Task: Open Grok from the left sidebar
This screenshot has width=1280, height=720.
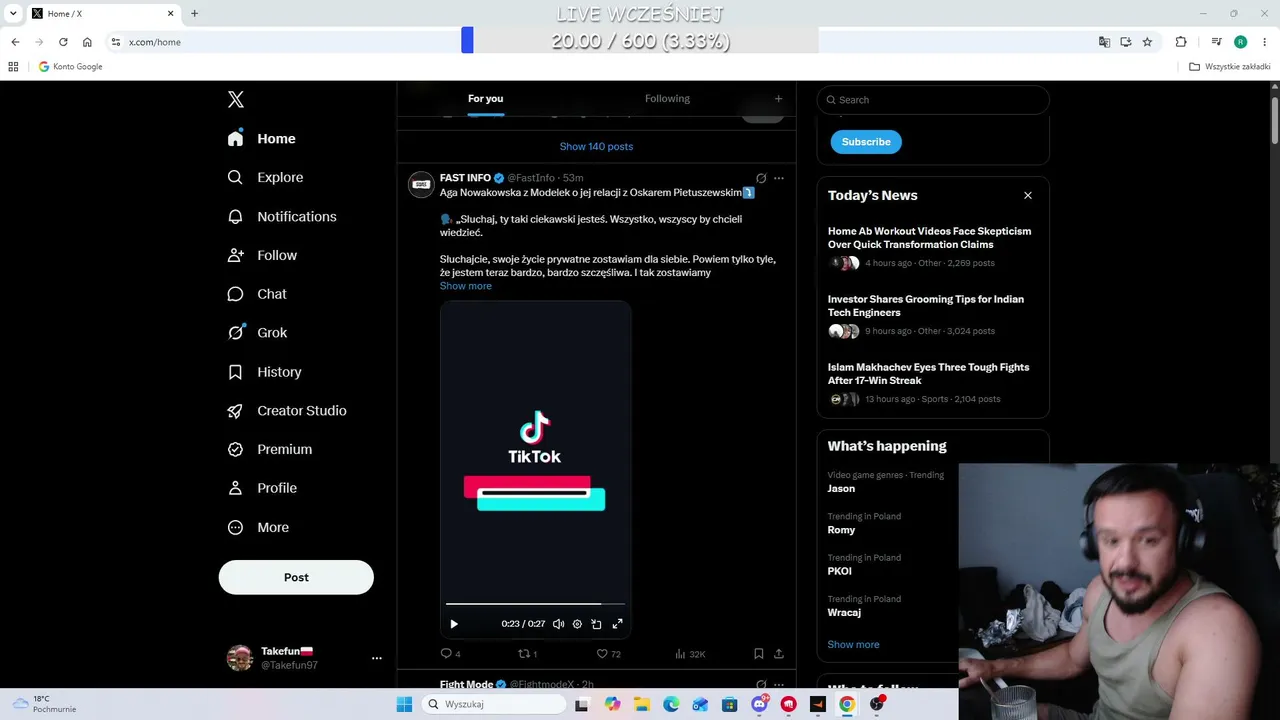Action: pyautogui.click(x=258, y=333)
